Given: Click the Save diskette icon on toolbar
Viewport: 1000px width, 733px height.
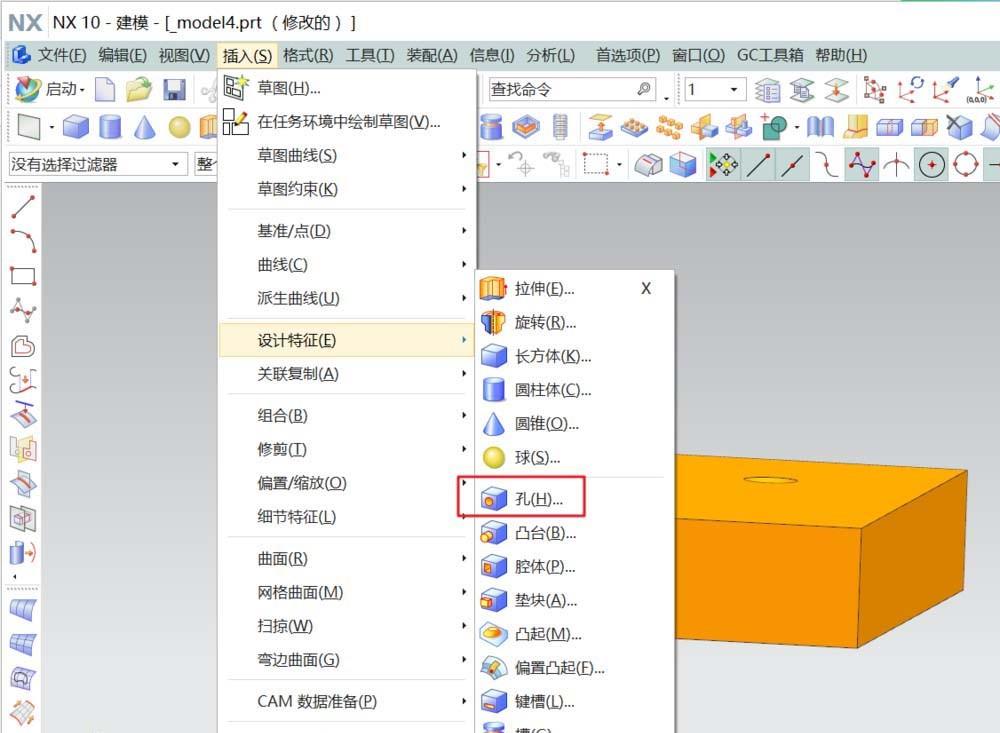Looking at the screenshot, I should [175, 89].
